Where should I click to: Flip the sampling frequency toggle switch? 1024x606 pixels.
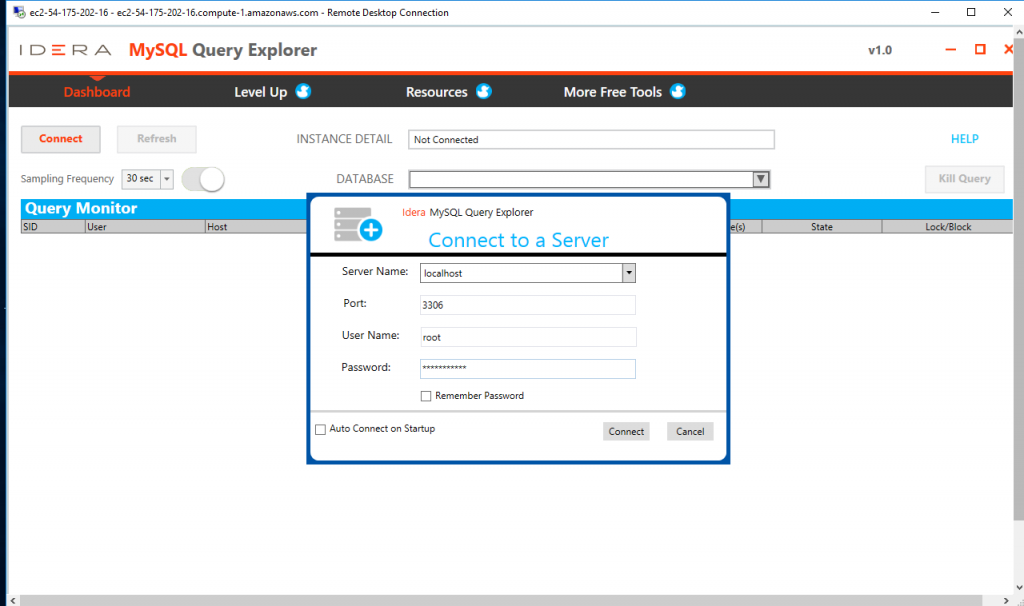[x=203, y=178]
